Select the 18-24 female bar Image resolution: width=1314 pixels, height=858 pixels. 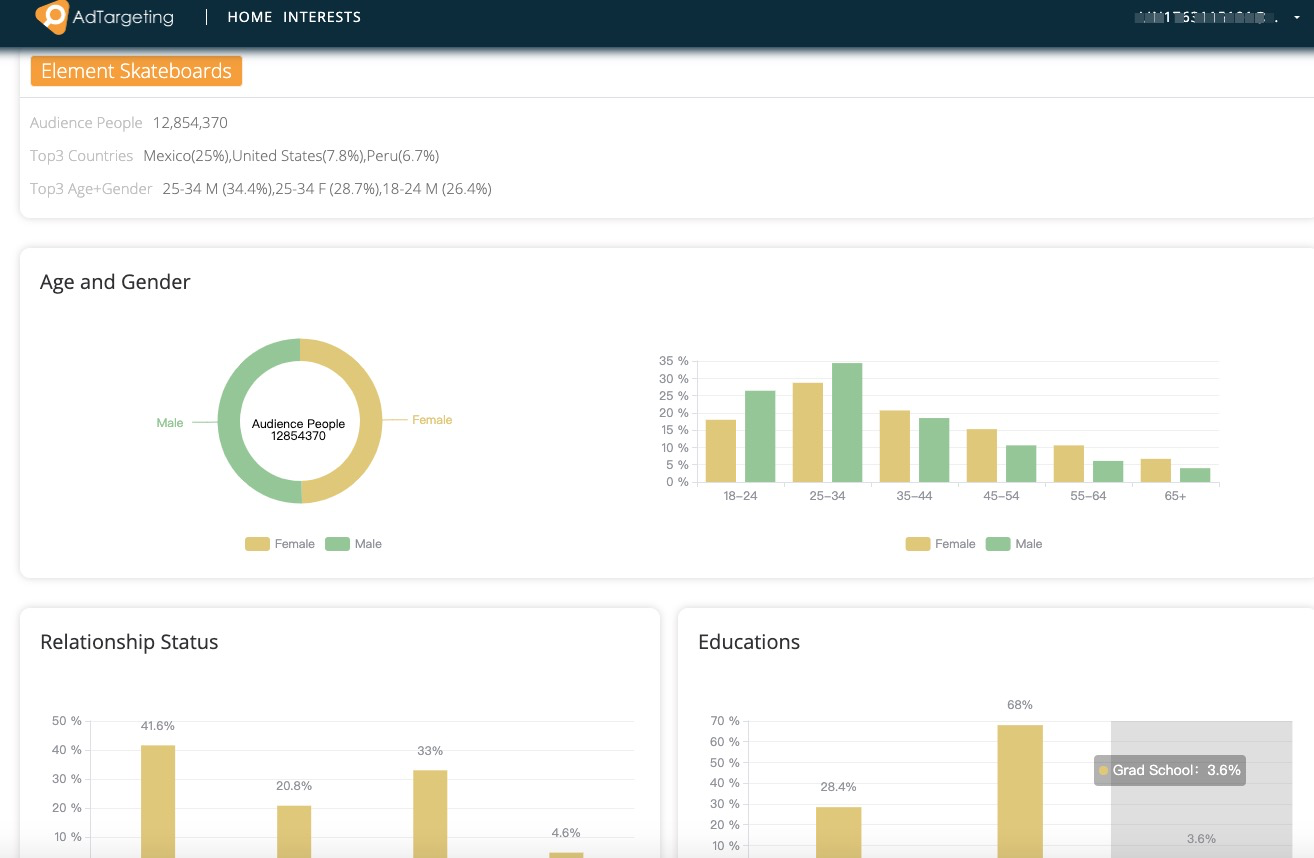[720, 450]
